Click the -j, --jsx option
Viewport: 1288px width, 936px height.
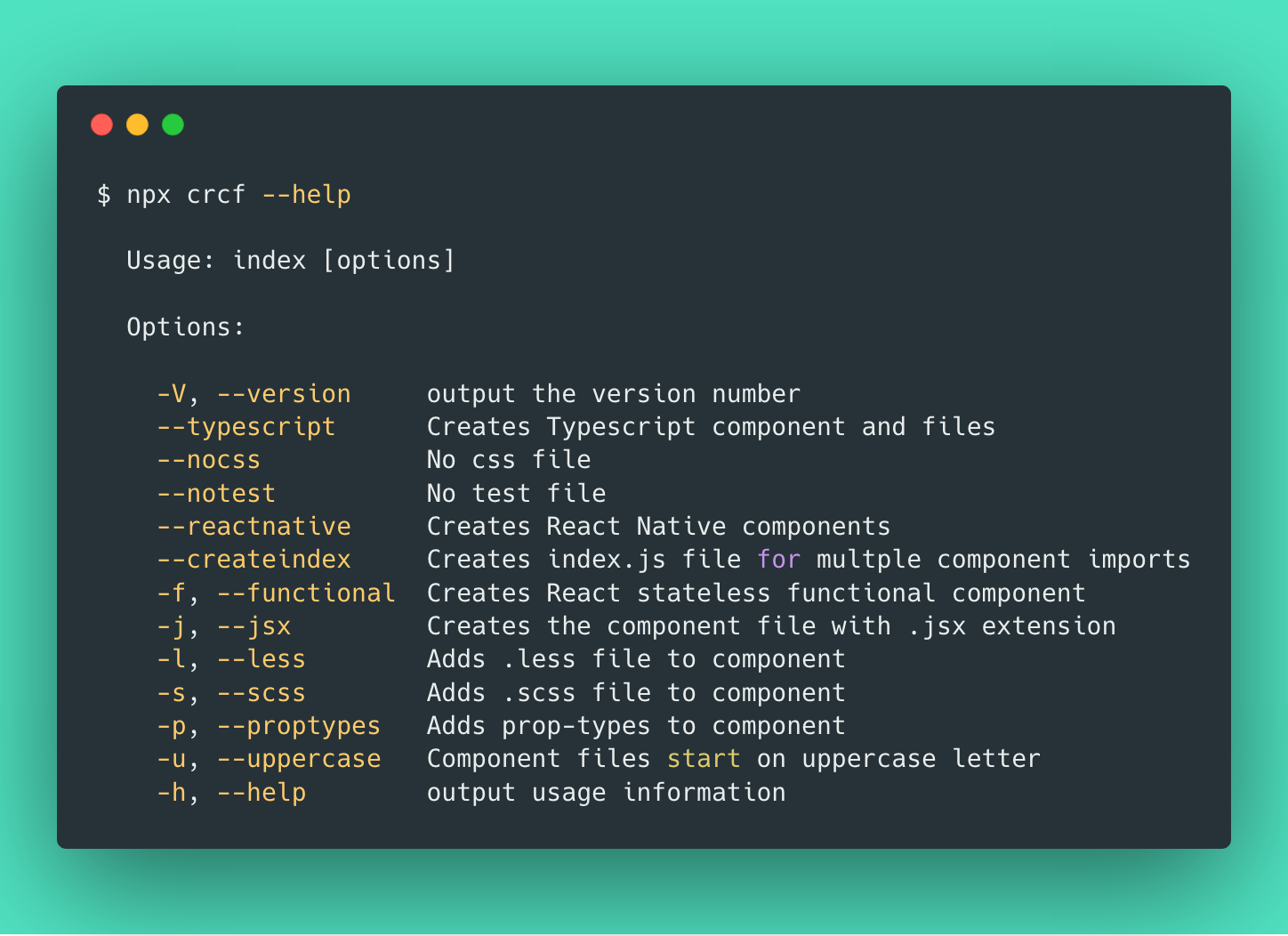(224, 626)
